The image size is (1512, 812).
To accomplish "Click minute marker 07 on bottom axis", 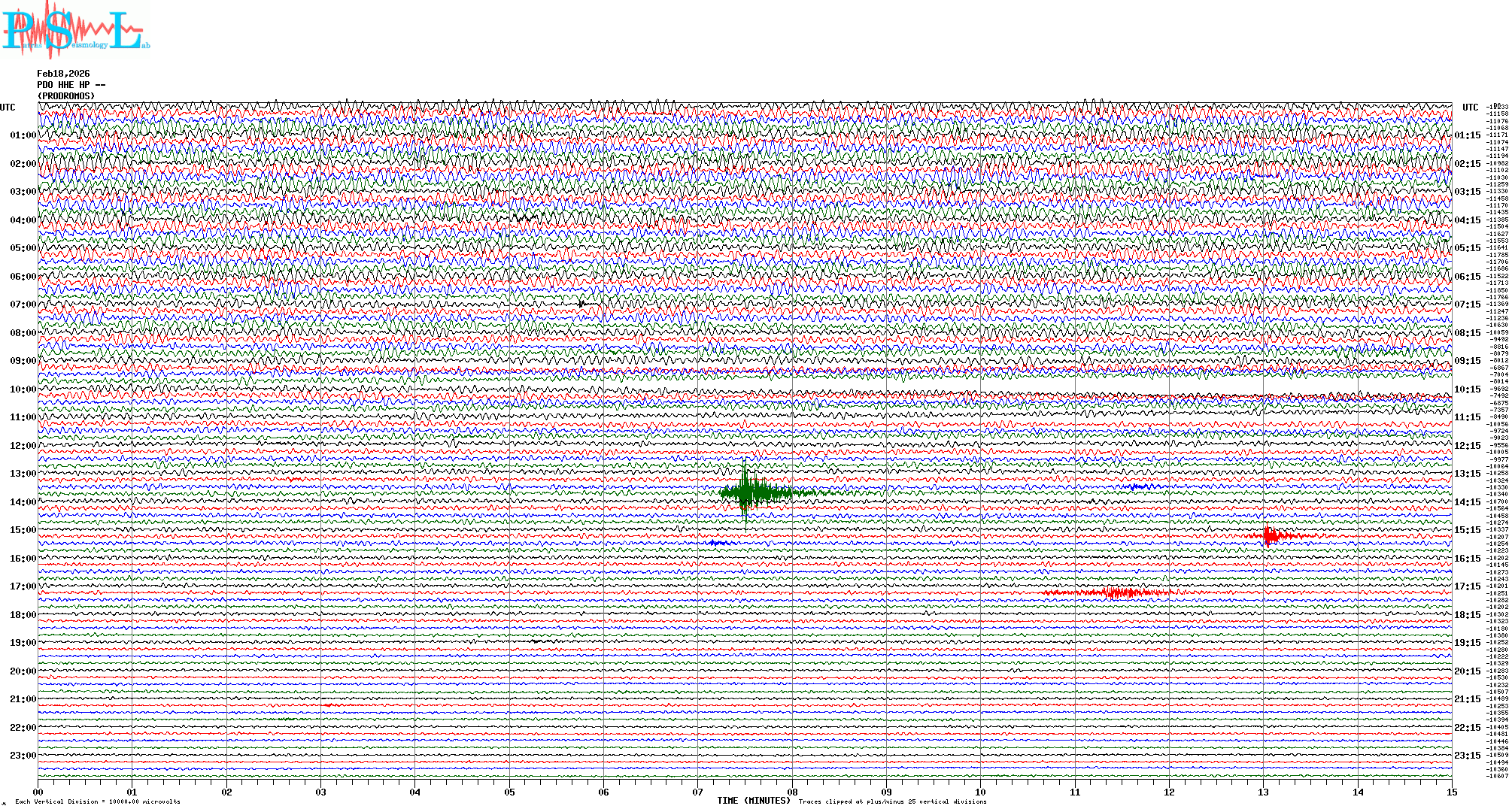I will 698,792.
